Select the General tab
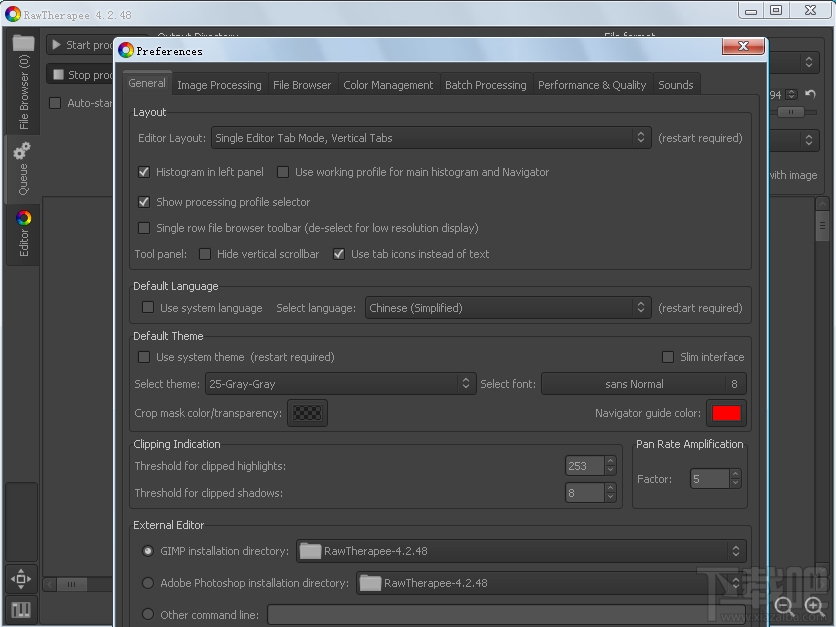The image size is (836, 627). [x=147, y=83]
